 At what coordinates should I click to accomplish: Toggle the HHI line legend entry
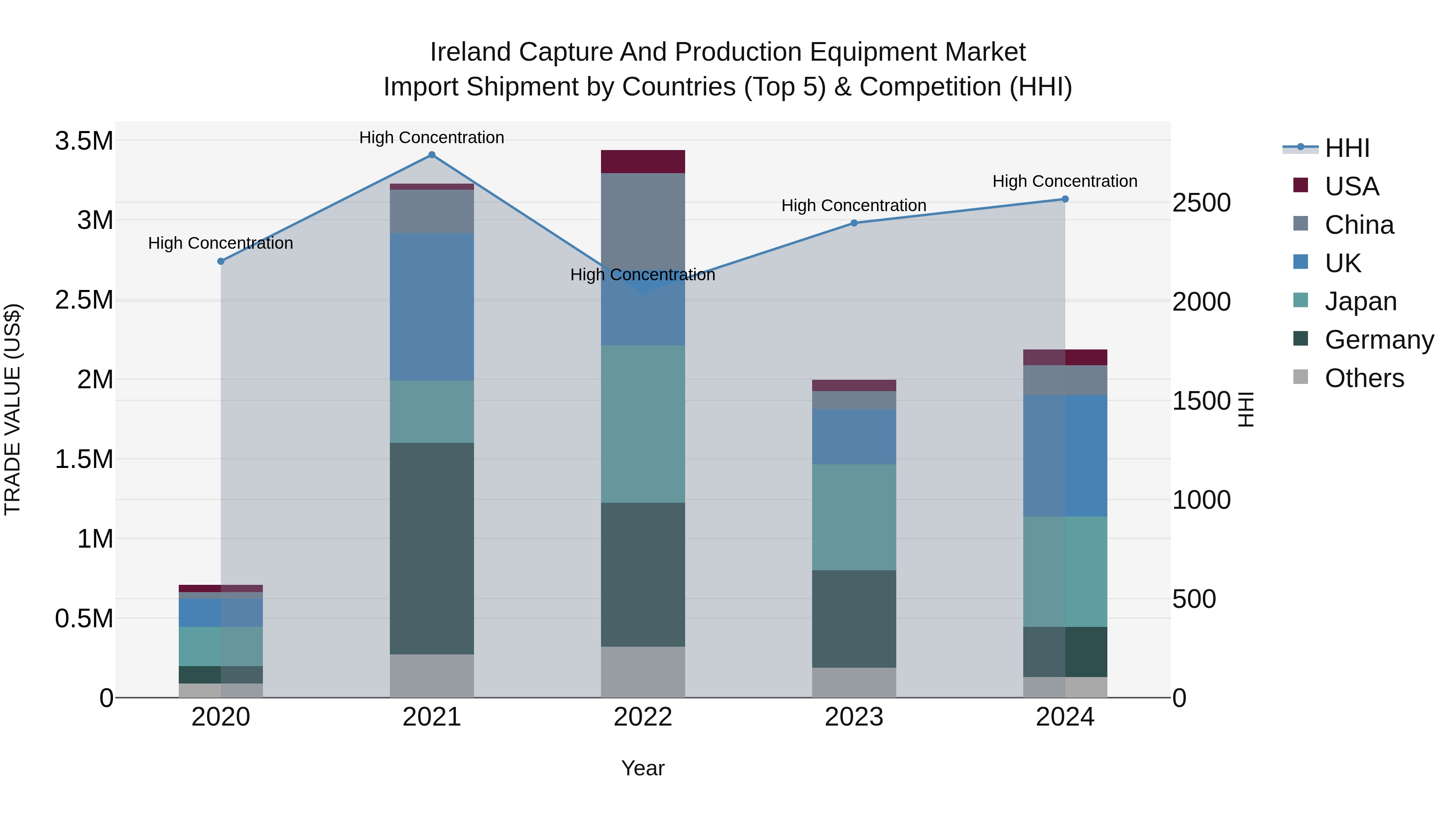(x=1326, y=148)
